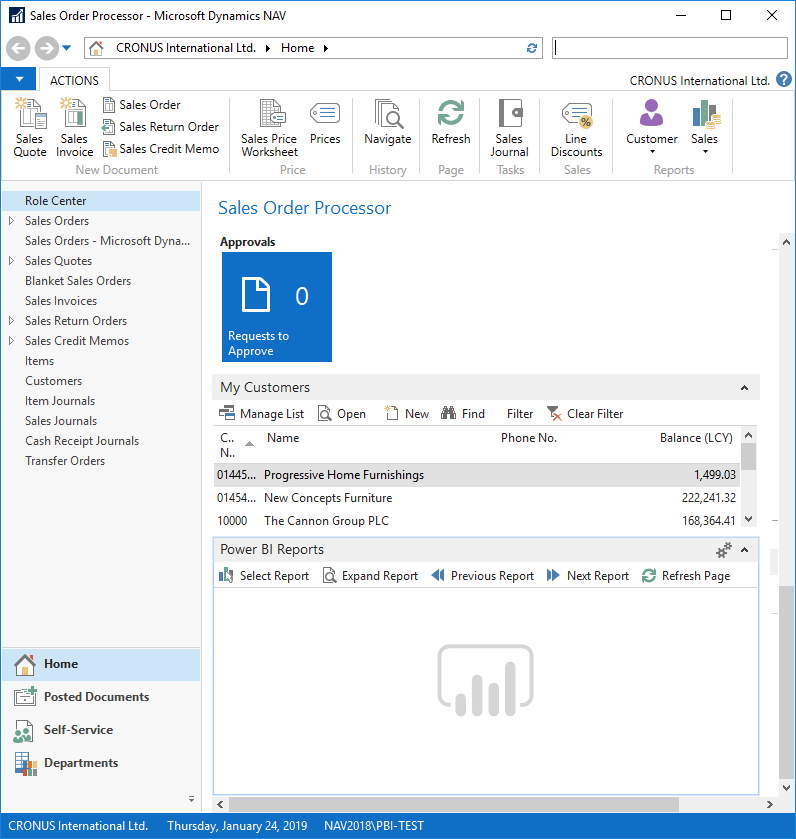Click the refresh icon in address bar

point(532,48)
